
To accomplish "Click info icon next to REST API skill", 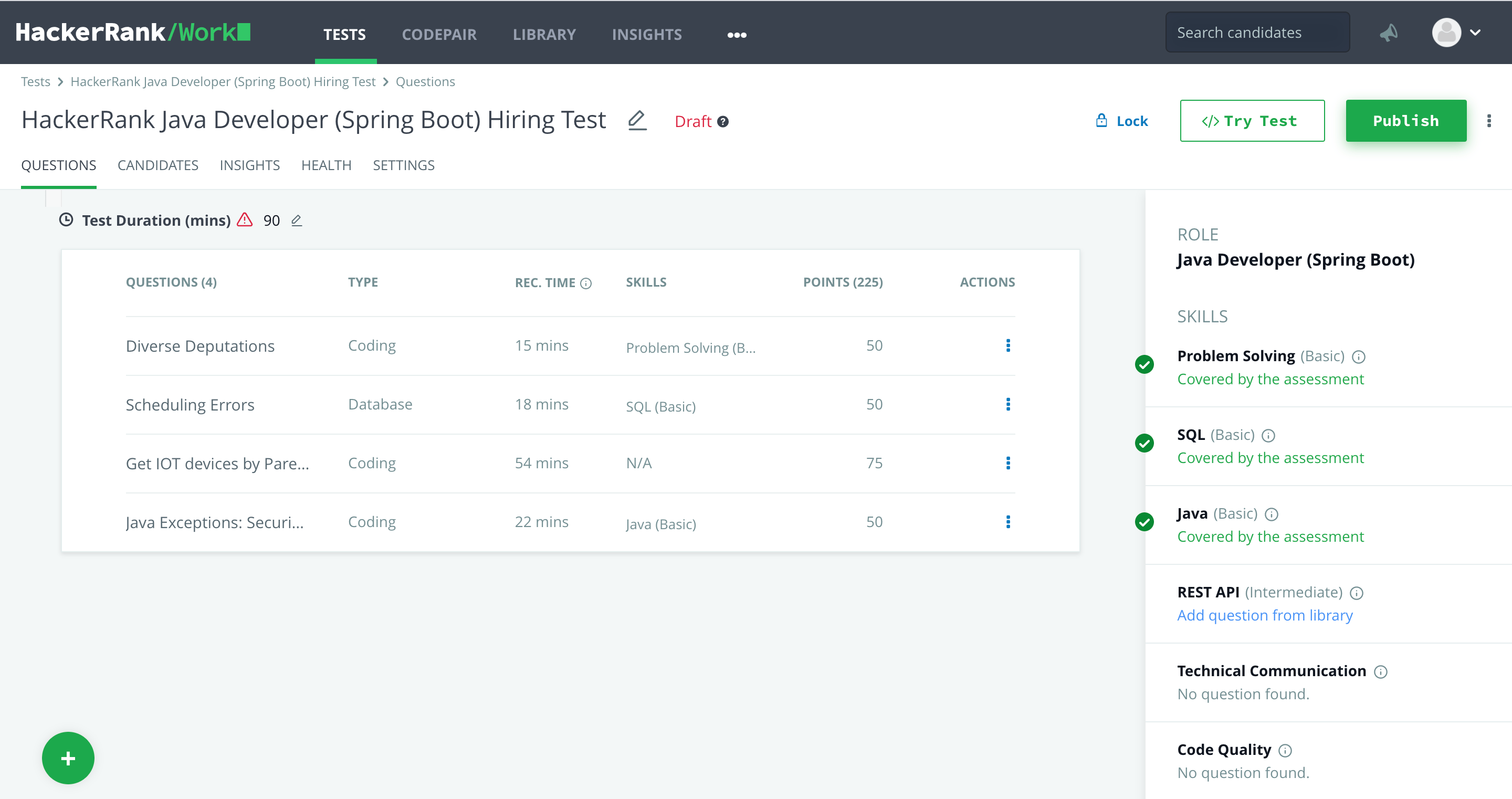I will (x=1357, y=593).
